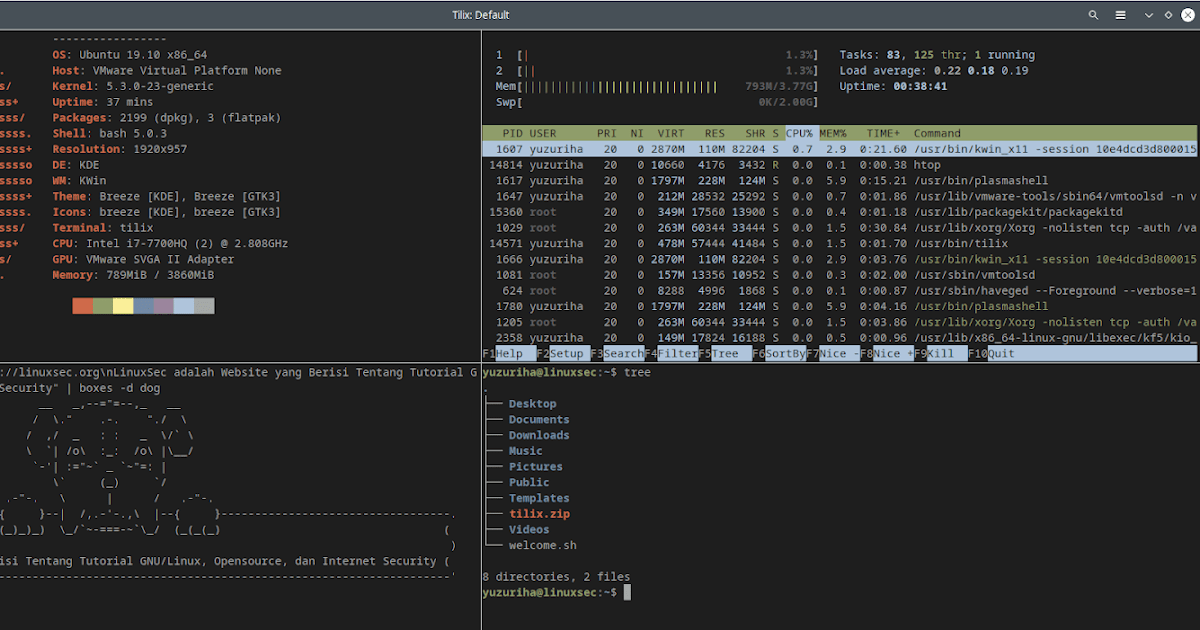Expand the session selector chevron in the titlebar

1147,15
